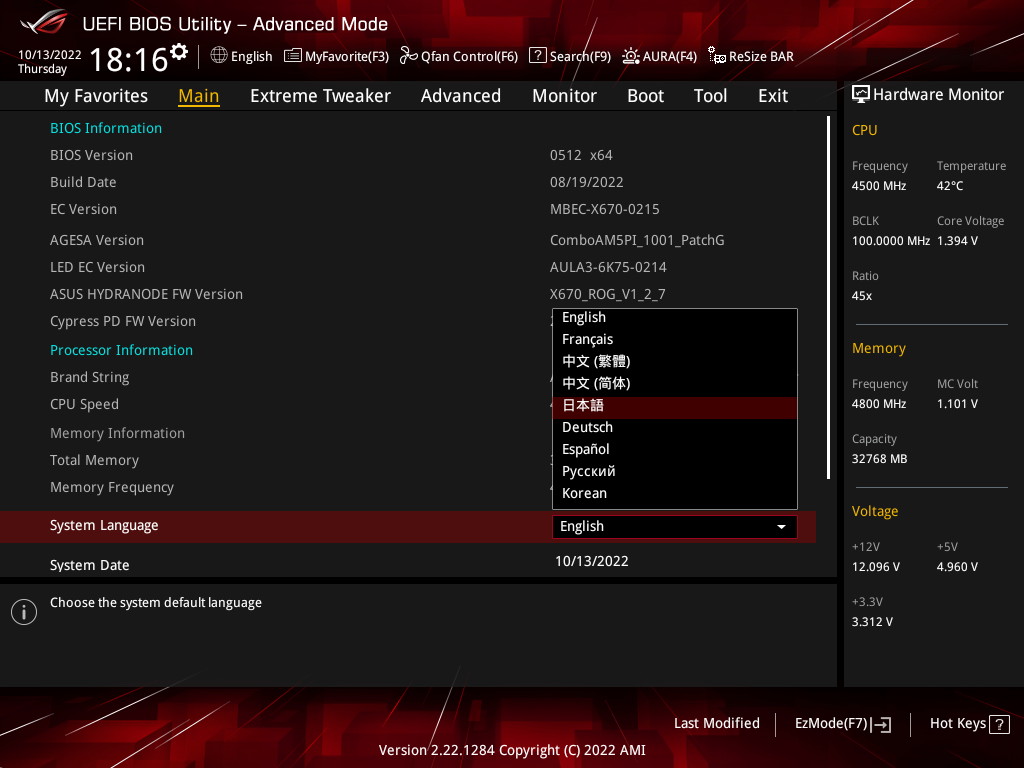The image size is (1024, 768).
Task: Click the 18:16 clock display
Action: click(x=129, y=60)
